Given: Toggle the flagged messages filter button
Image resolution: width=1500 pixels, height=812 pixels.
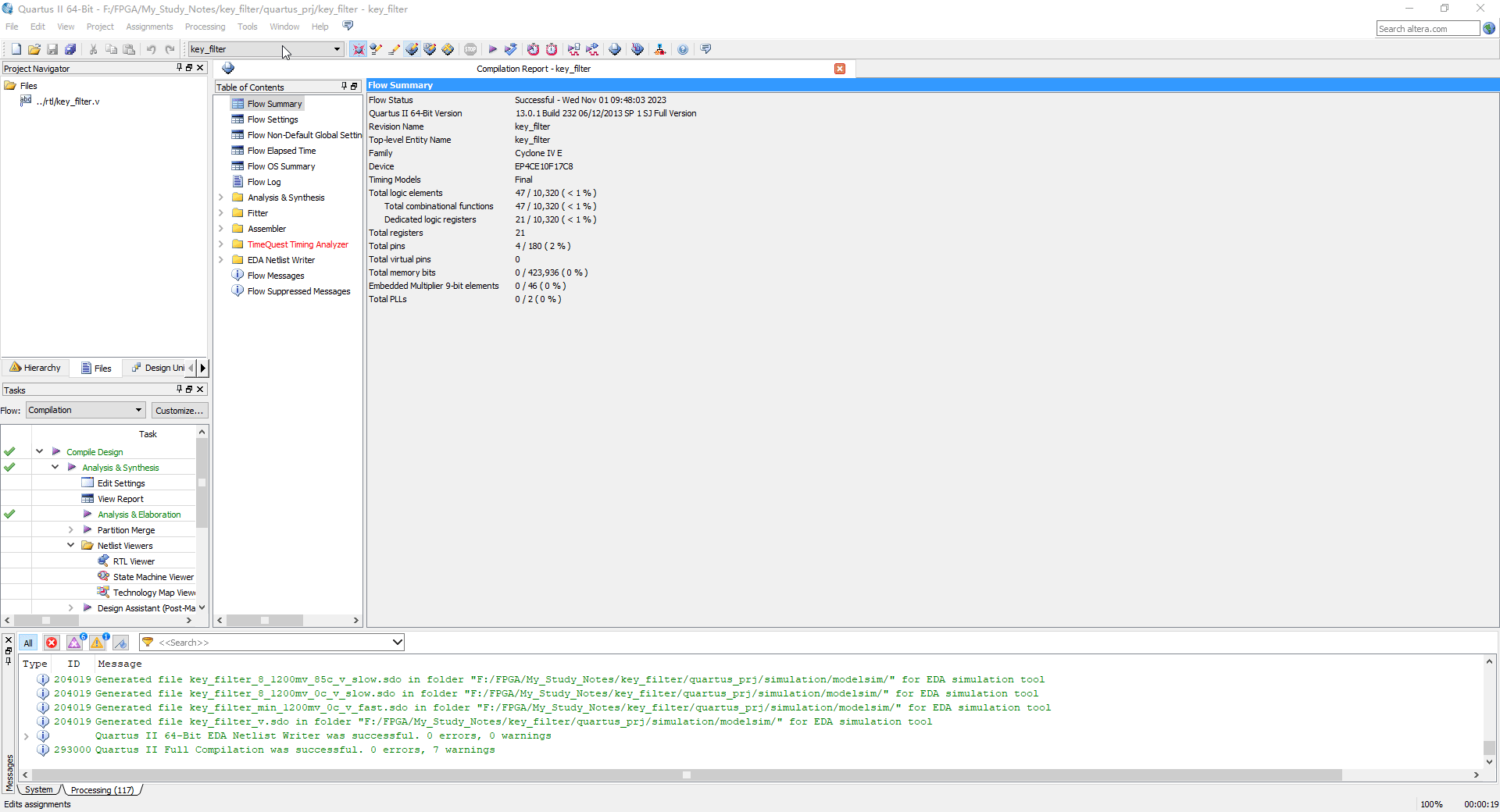Looking at the screenshot, I should [x=120, y=643].
